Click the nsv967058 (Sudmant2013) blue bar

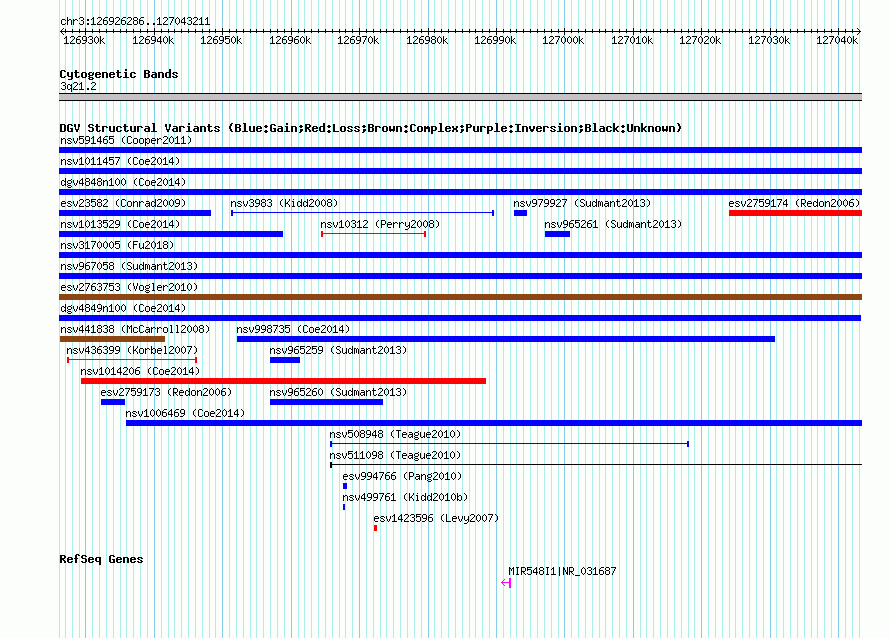click(x=460, y=276)
